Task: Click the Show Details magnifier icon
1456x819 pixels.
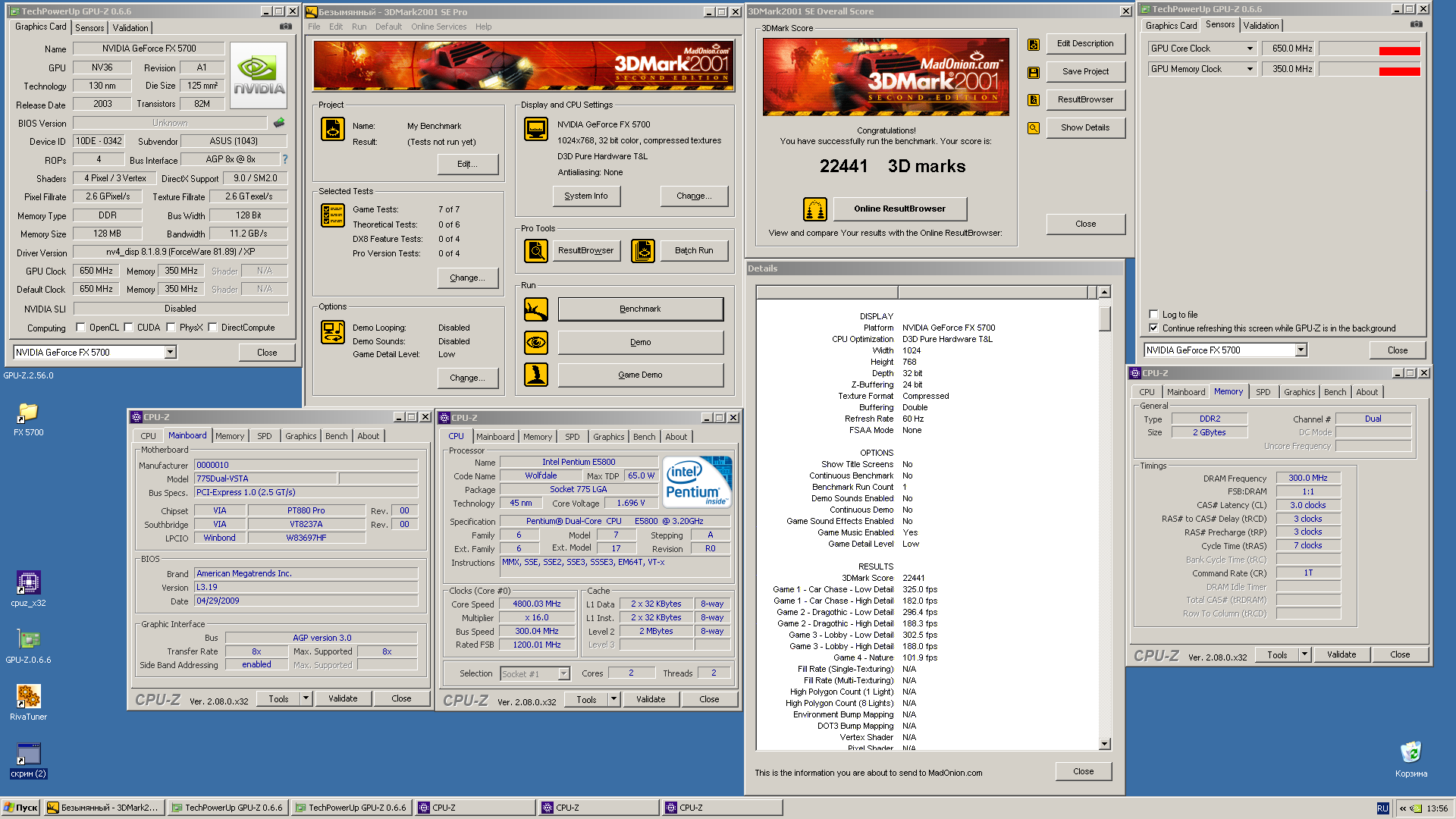Action: 1034,128
